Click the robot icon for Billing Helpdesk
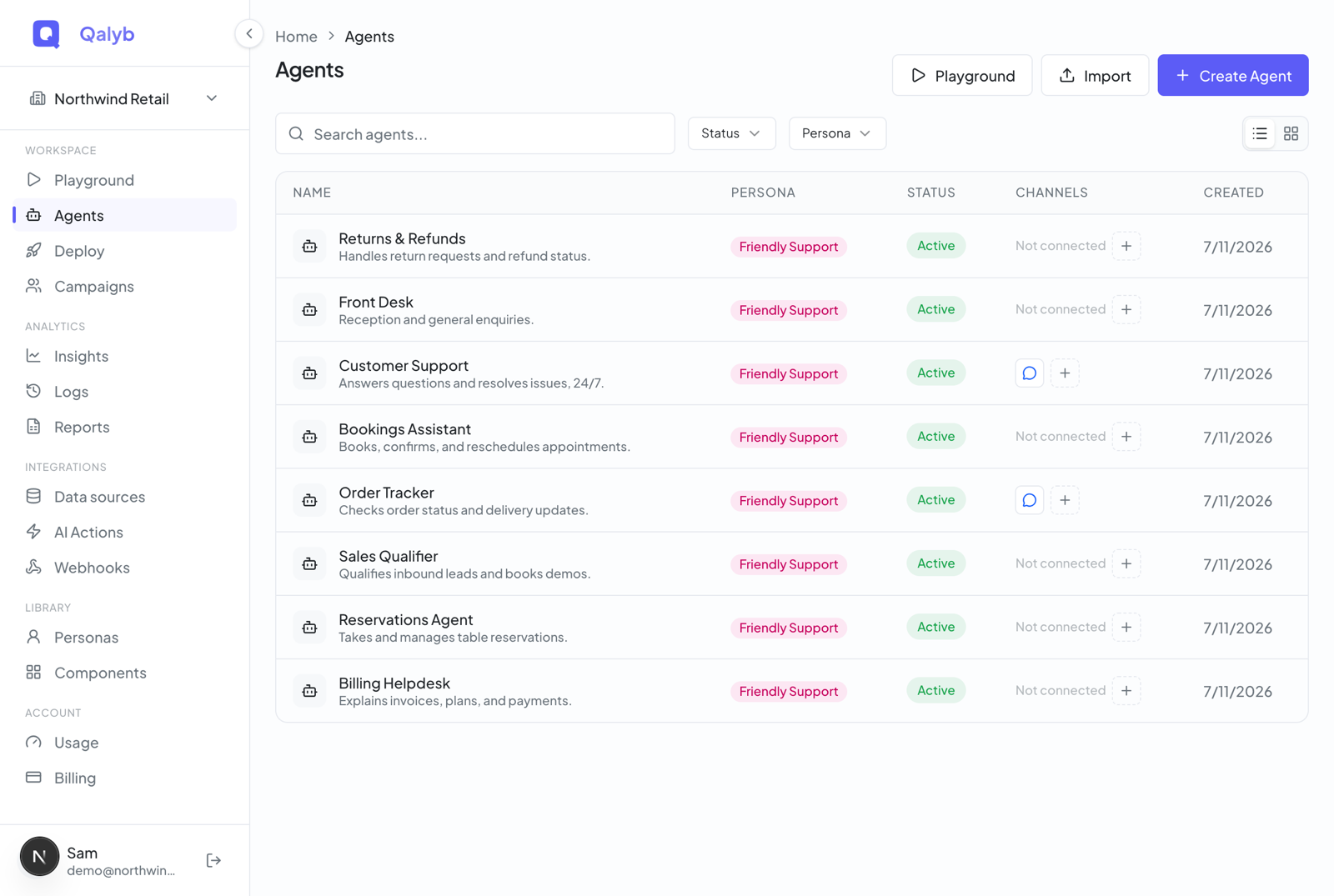This screenshot has height=896, width=1334. (309, 691)
